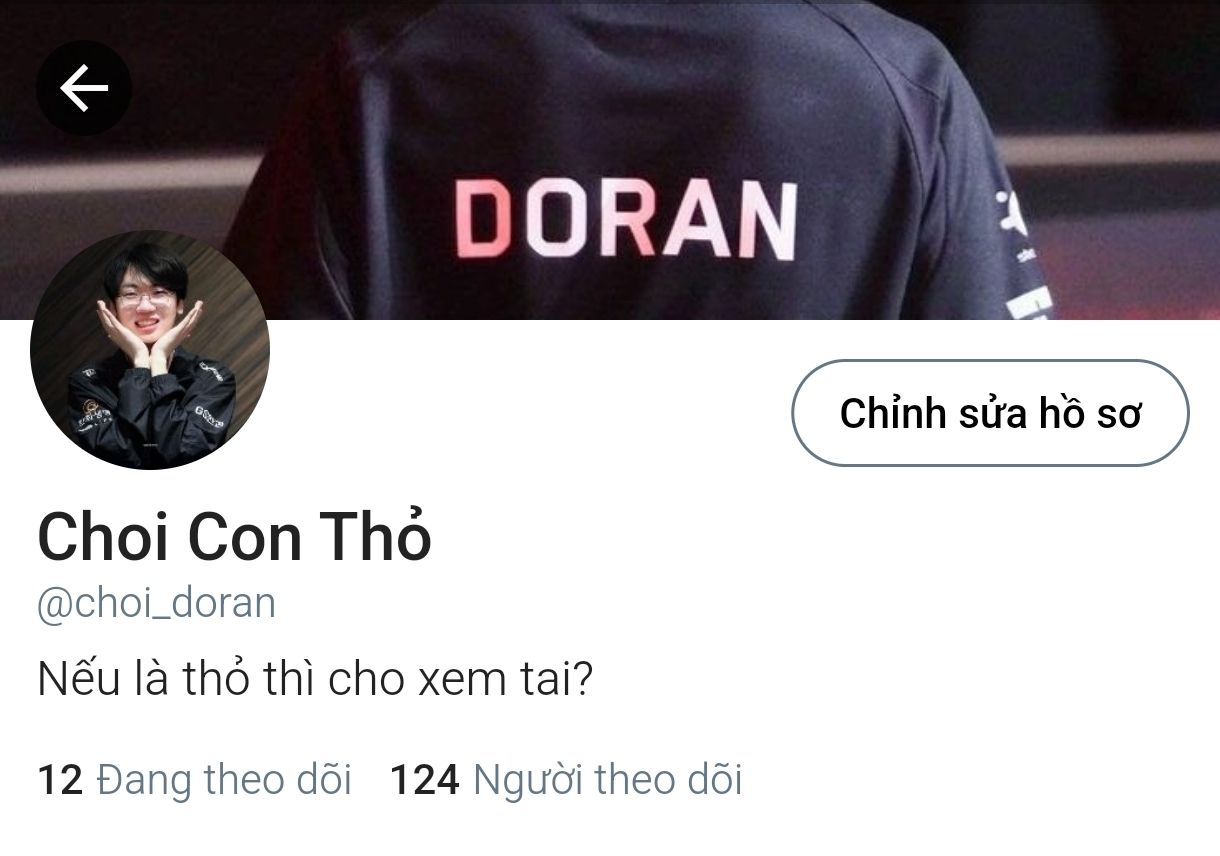The height and width of the screenshot is (856, 1220).
Task: Click the following count number 12
Action: (60, 780)
